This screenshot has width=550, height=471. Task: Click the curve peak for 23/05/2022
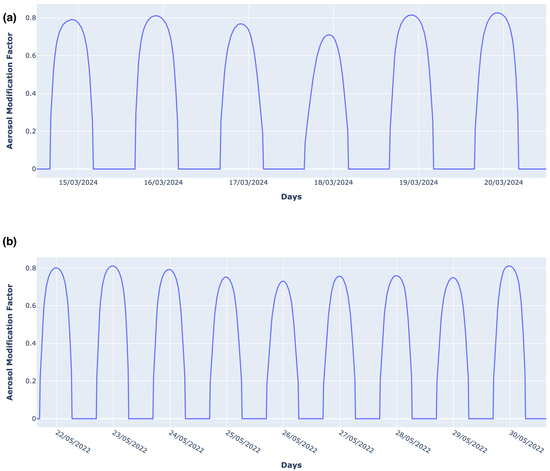coord(113,266)
